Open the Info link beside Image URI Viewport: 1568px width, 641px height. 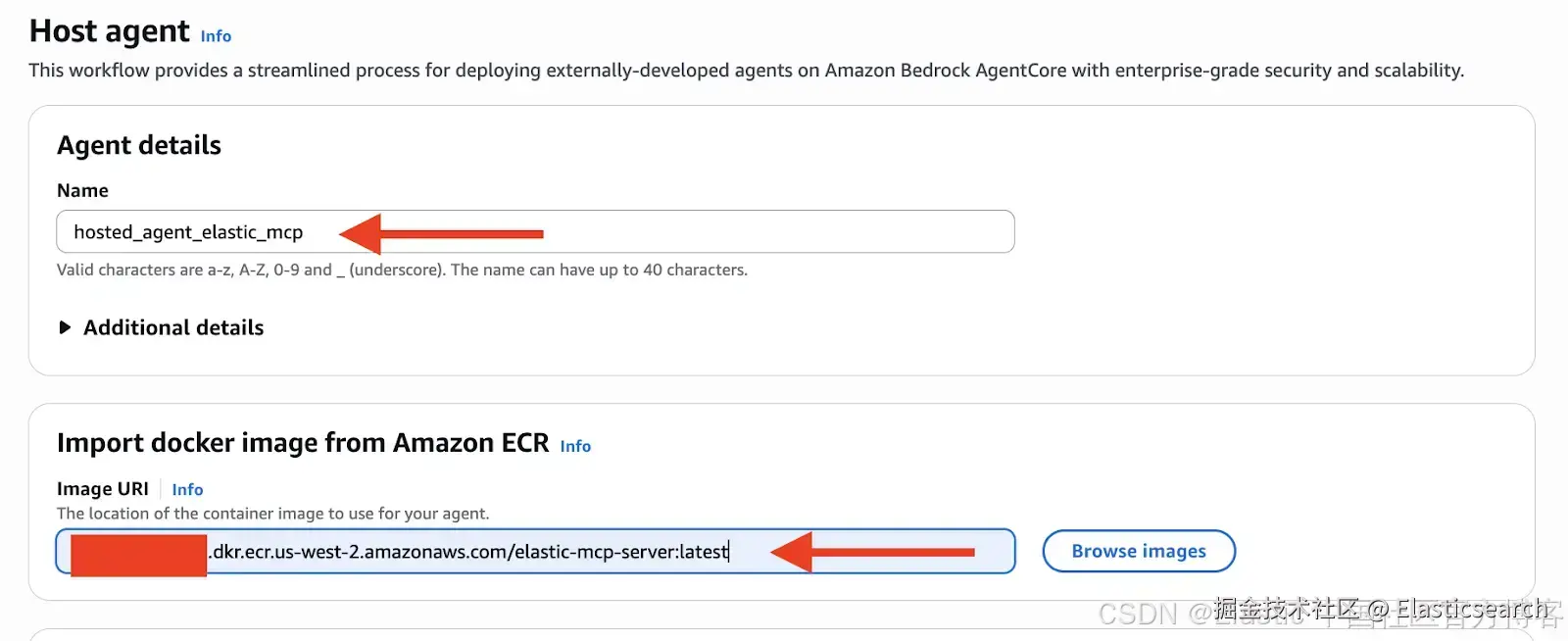click(x=187, y=489)
